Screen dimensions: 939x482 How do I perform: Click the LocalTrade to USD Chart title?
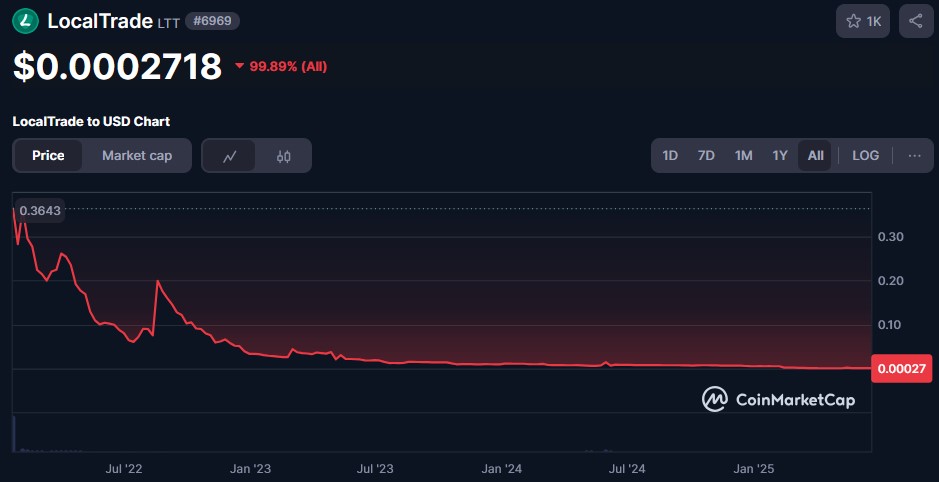point(91,122)
